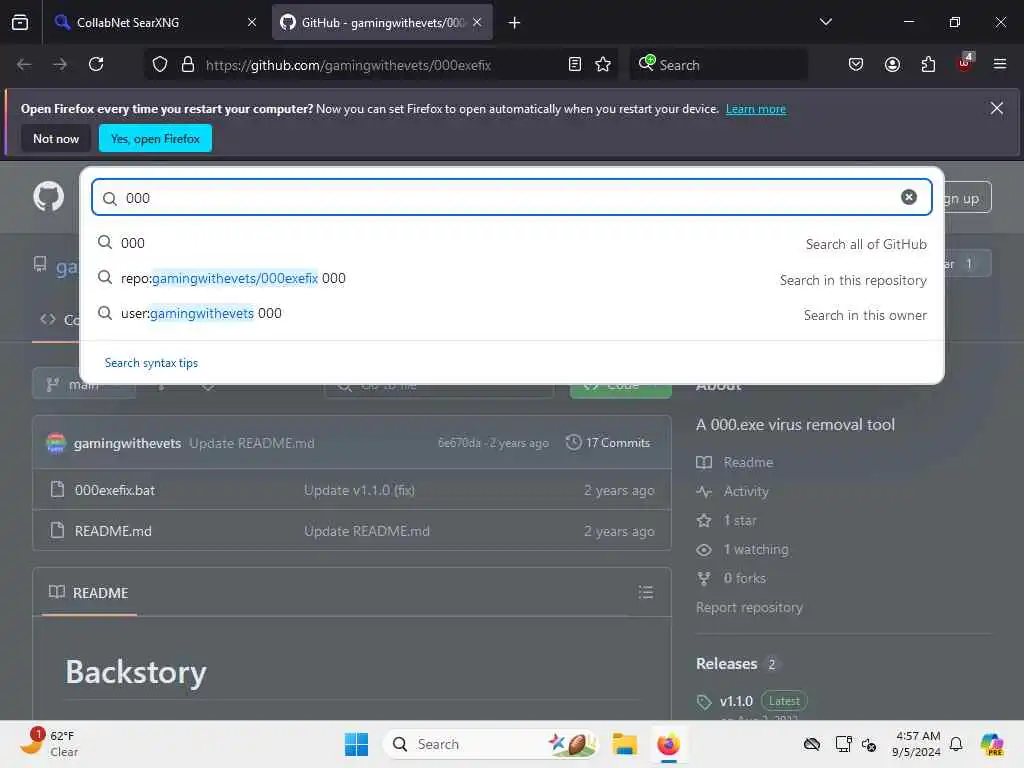
Task: Close the CollabNet SearXNG tab
Action: click(x=252, y=22)
